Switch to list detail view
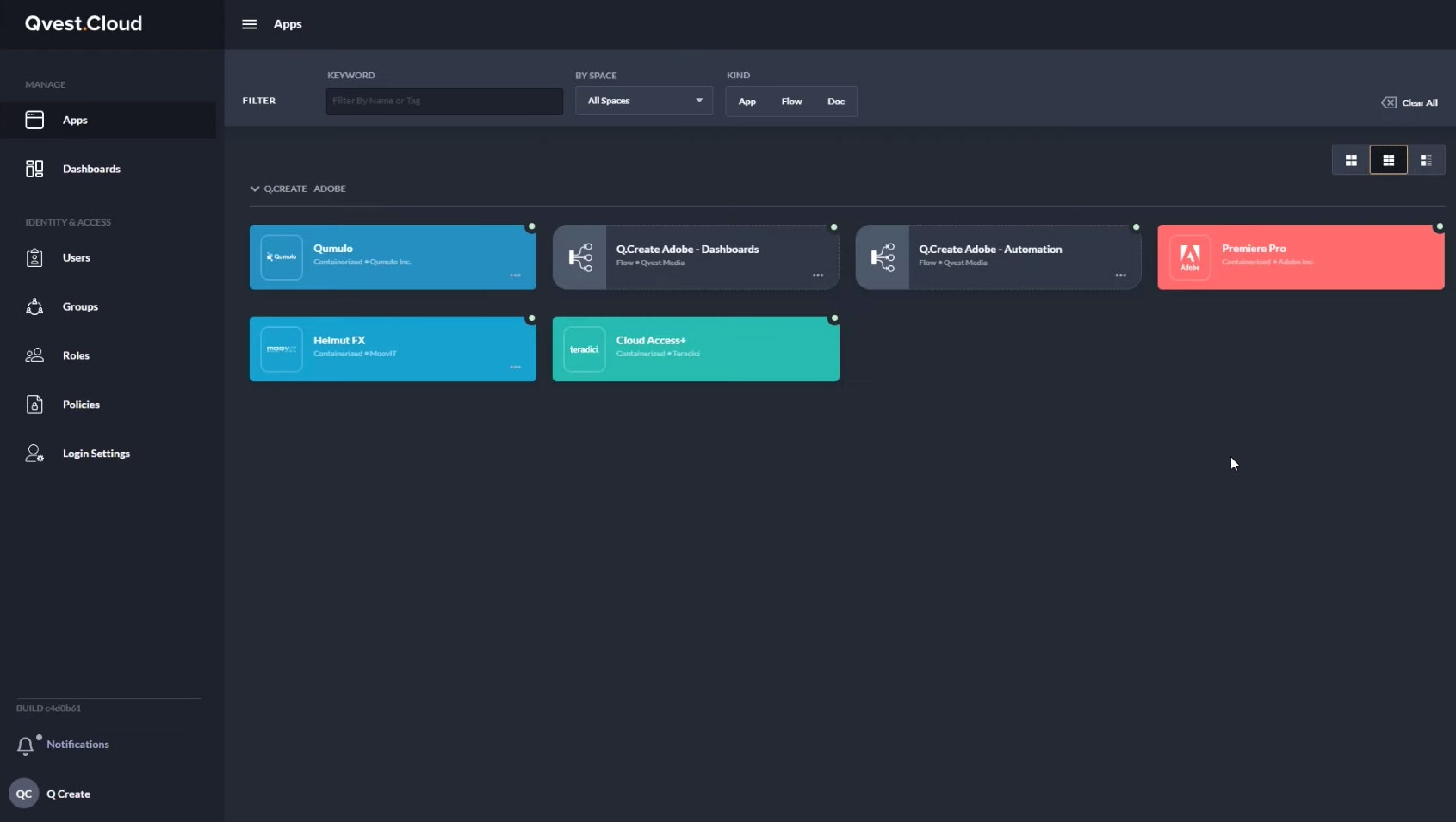1456x822 pixels. 1426,160
